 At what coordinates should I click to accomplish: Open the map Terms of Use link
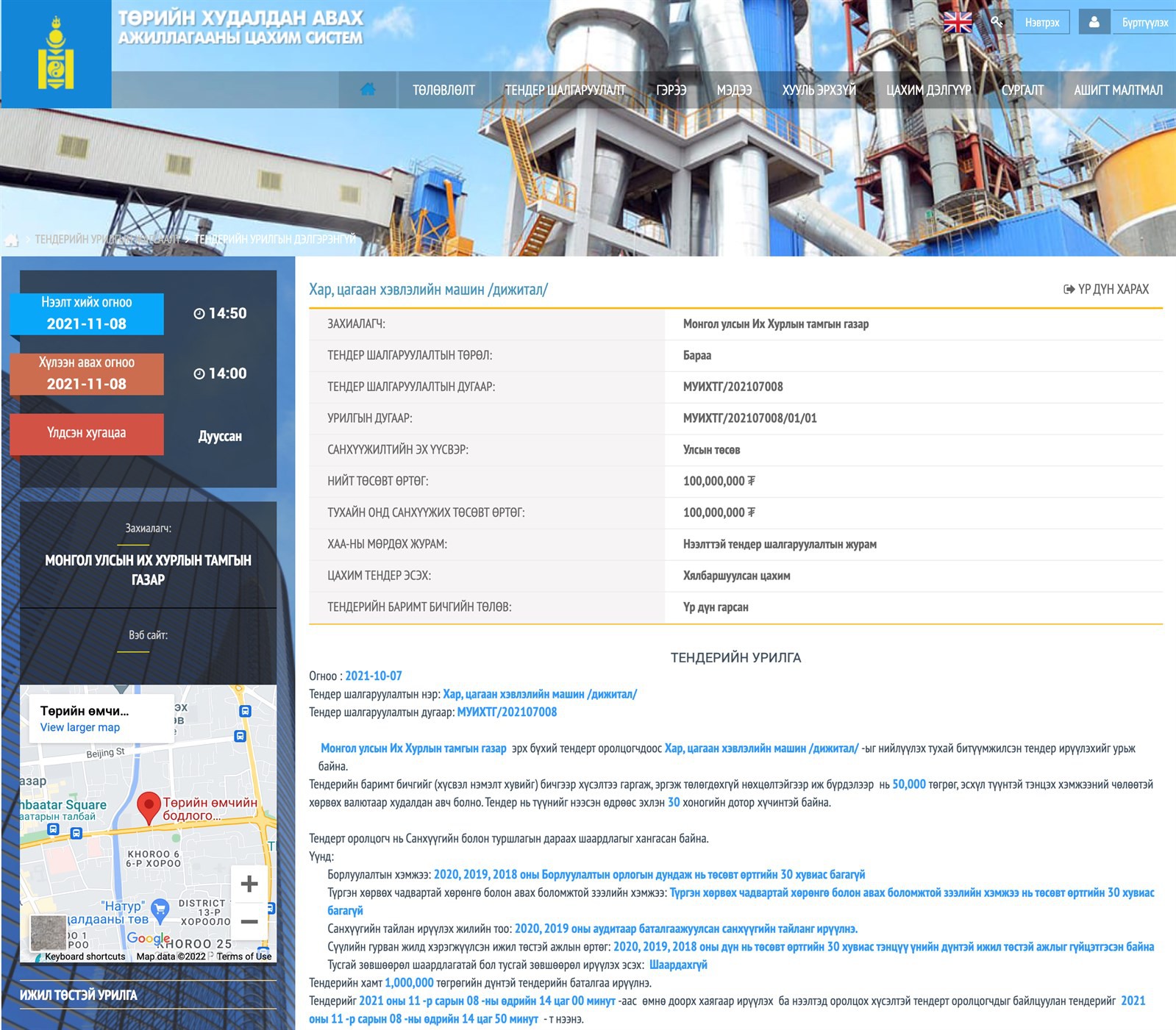(x=243, y=956)
